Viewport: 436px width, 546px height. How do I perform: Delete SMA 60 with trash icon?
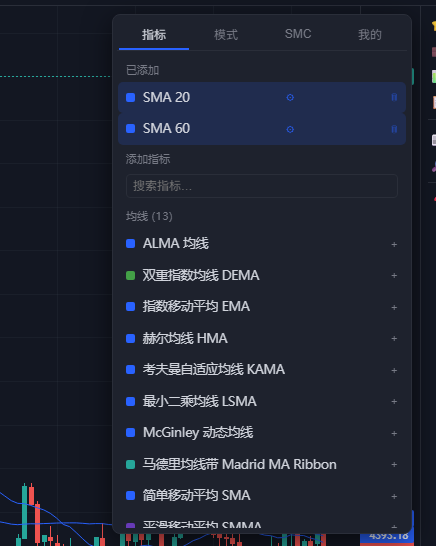(394, 129)
